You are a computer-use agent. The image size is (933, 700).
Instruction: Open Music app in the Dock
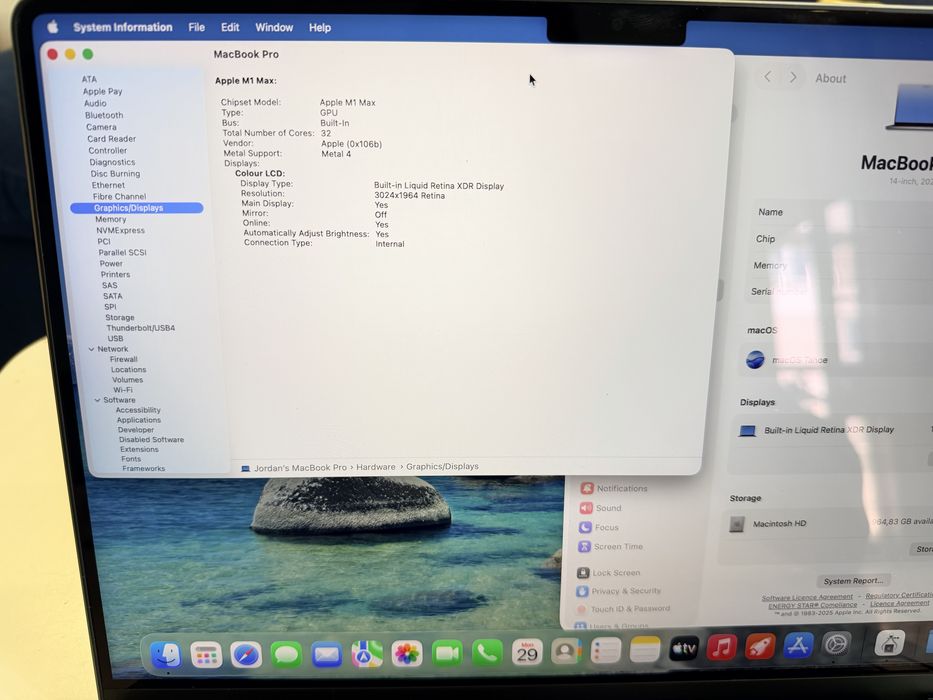pos(721,648)
